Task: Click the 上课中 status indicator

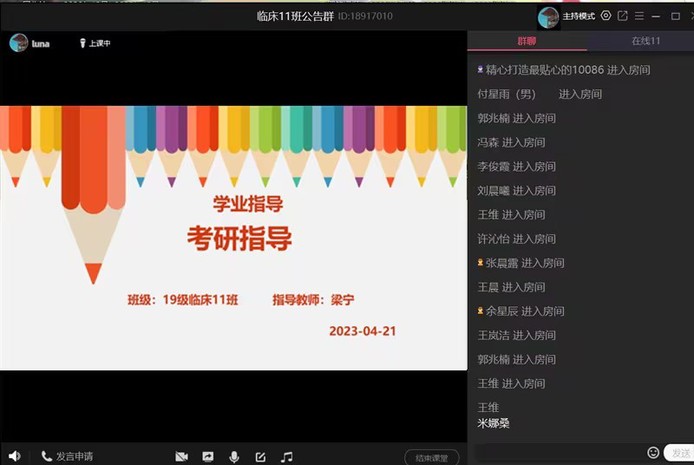Action: [x=95, y=44]
